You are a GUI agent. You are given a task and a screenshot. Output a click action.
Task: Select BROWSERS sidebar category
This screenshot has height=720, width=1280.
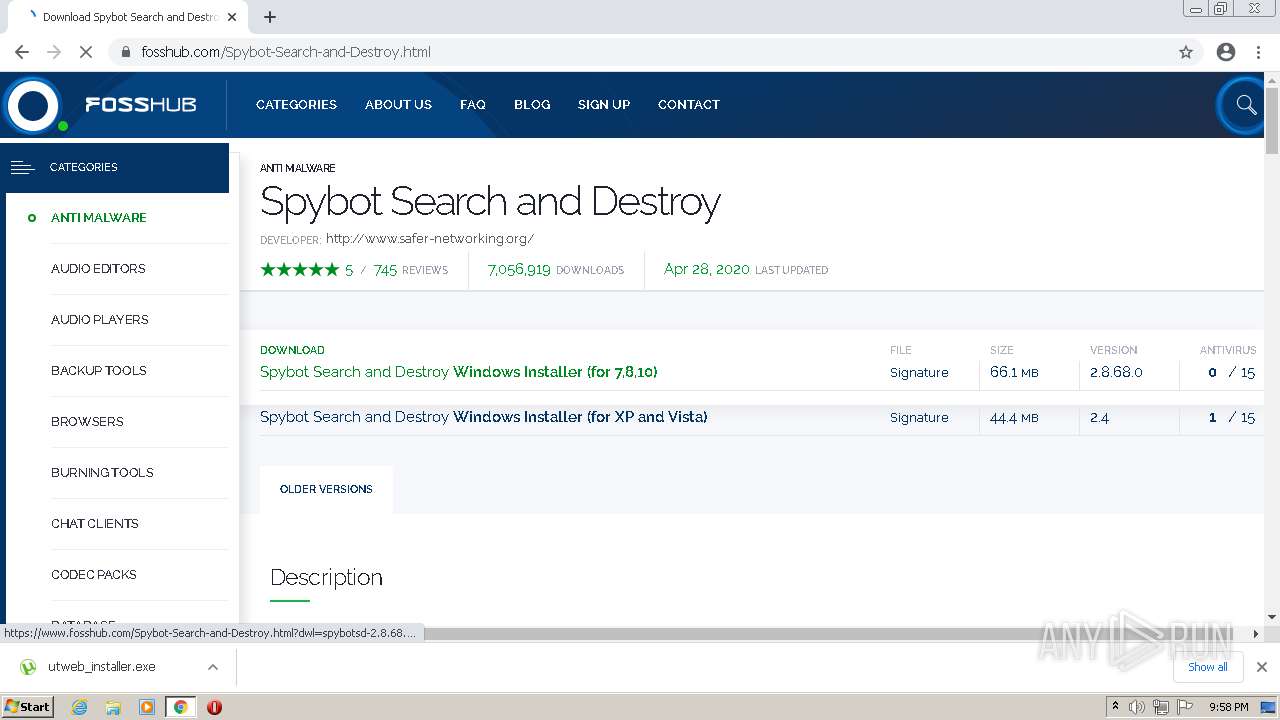coord(87,421)
